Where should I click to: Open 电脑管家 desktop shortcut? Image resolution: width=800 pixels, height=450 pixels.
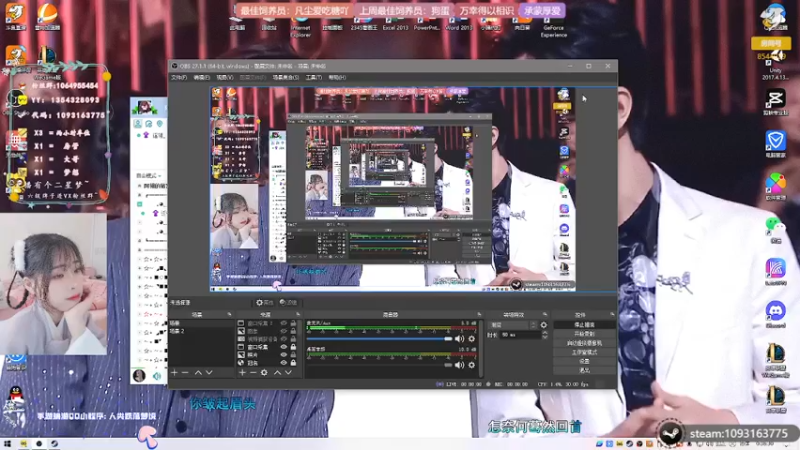pos(776,144)
